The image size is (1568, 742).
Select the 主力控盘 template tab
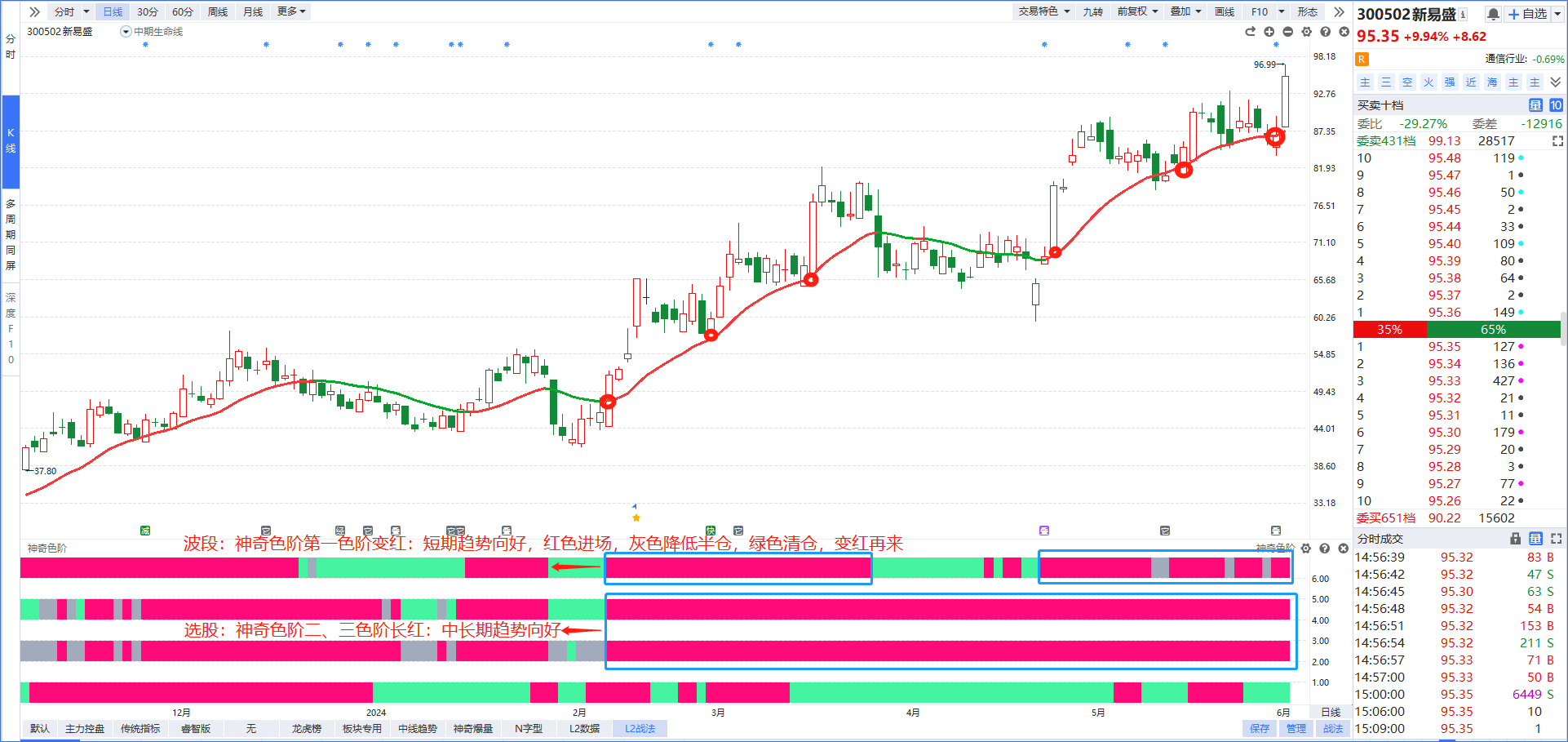click(x=85, y=728)
